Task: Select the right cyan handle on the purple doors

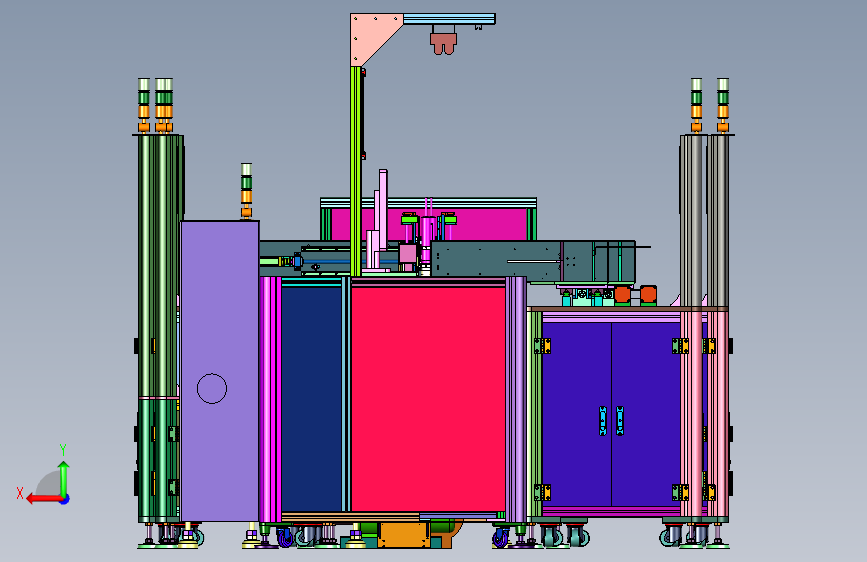Action: tap(620, 421)
